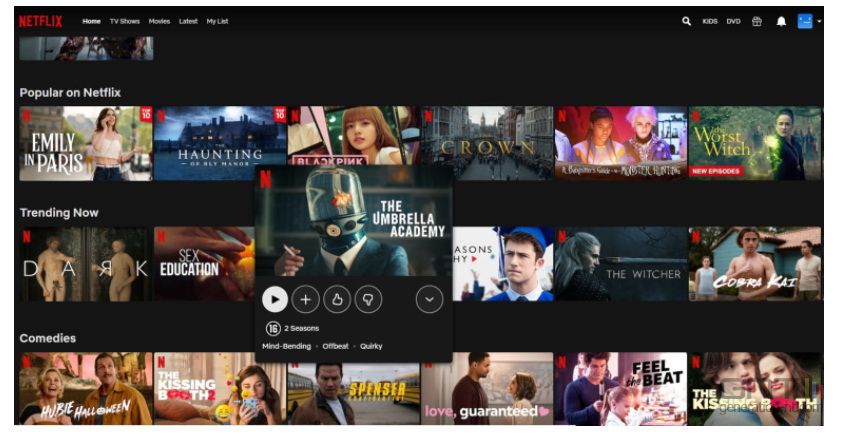
Task: Click the Netflix logo
Action: click(x=40, y=21)
